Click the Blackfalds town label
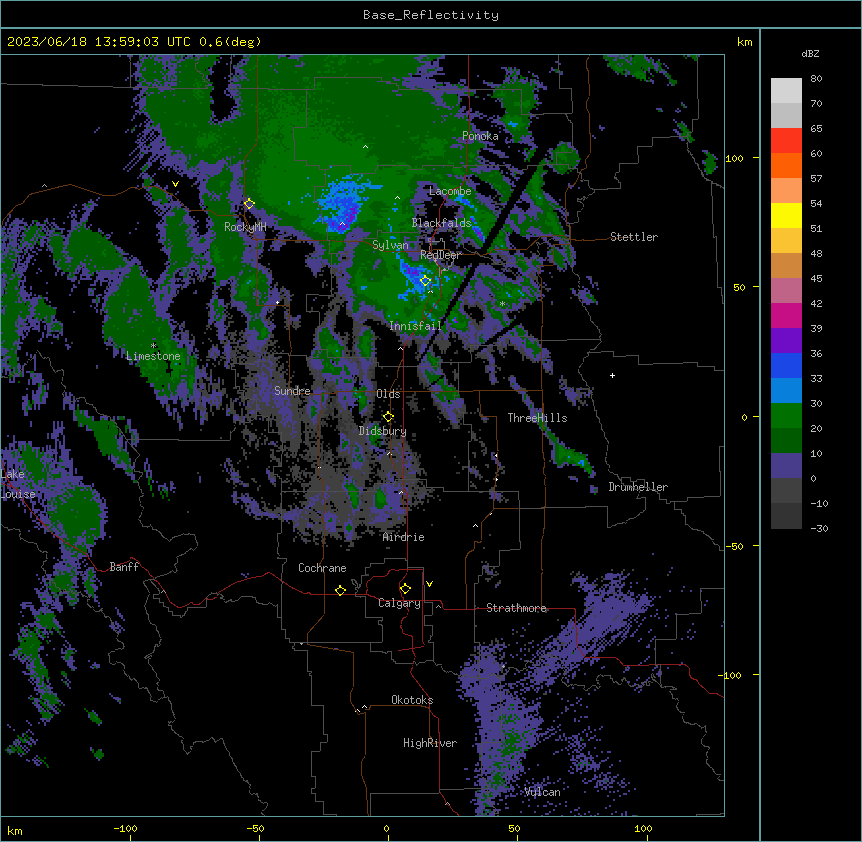862x842 pixels. click(442, 223)
